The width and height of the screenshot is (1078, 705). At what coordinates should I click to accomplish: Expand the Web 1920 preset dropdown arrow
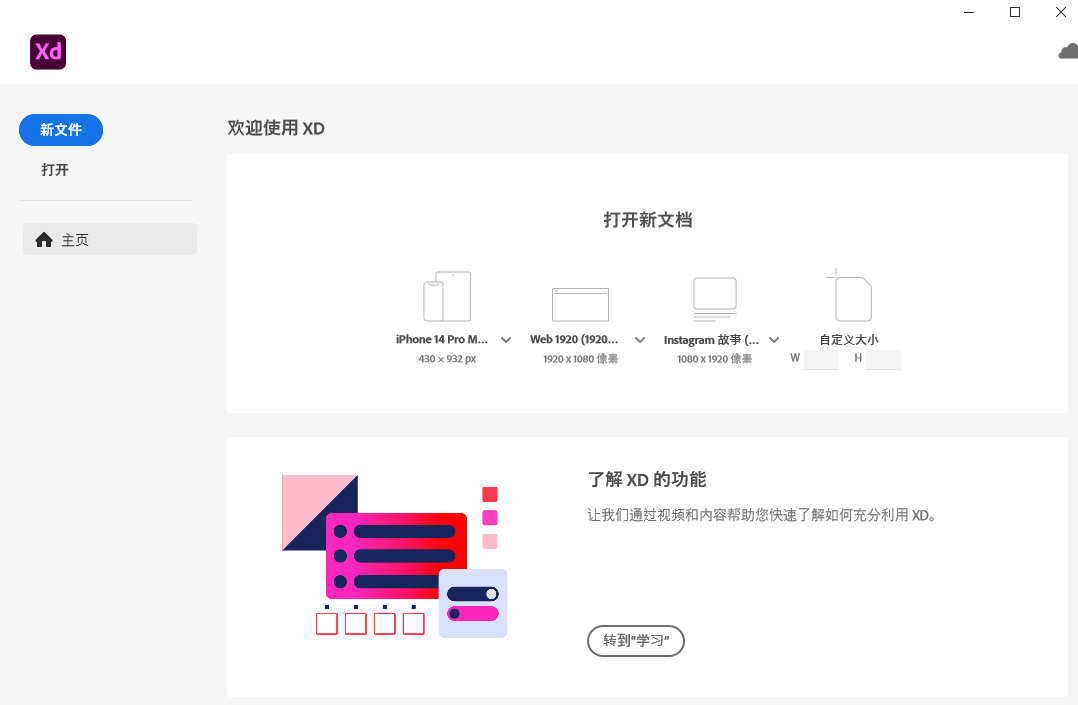click(640, 340)
